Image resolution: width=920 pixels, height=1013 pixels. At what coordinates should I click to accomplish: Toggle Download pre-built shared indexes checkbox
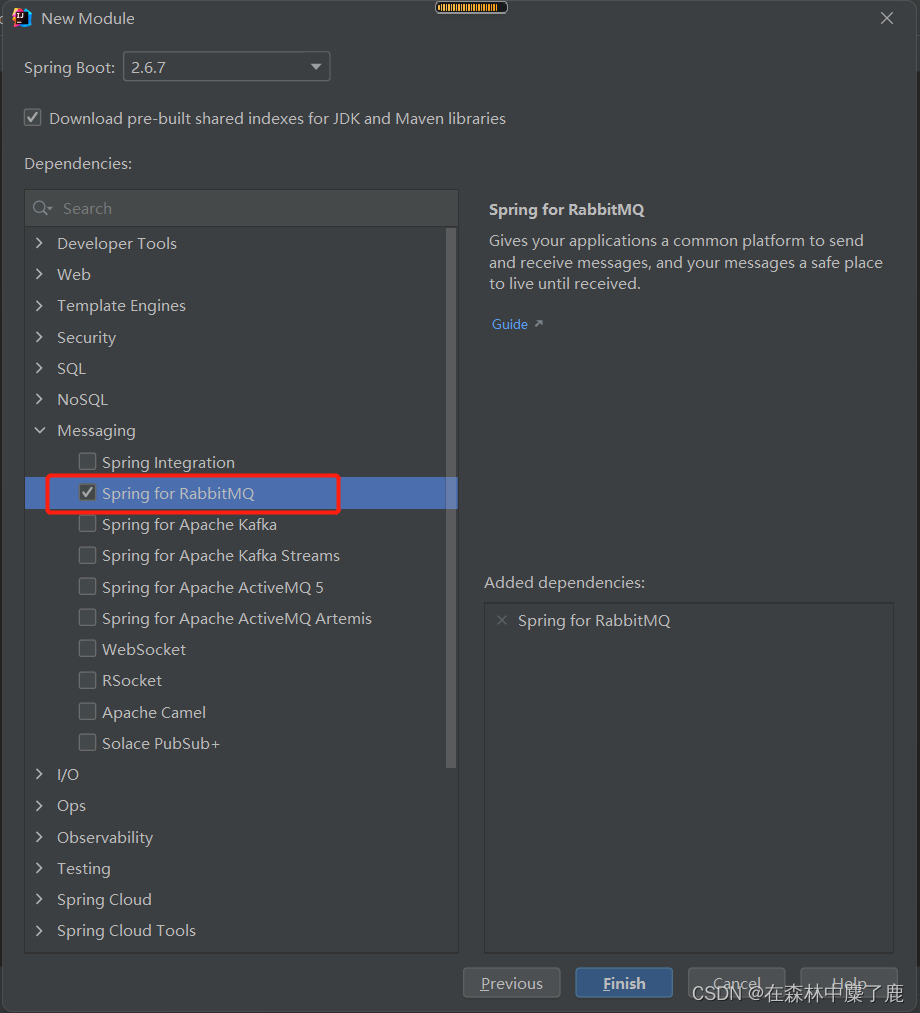32,118
